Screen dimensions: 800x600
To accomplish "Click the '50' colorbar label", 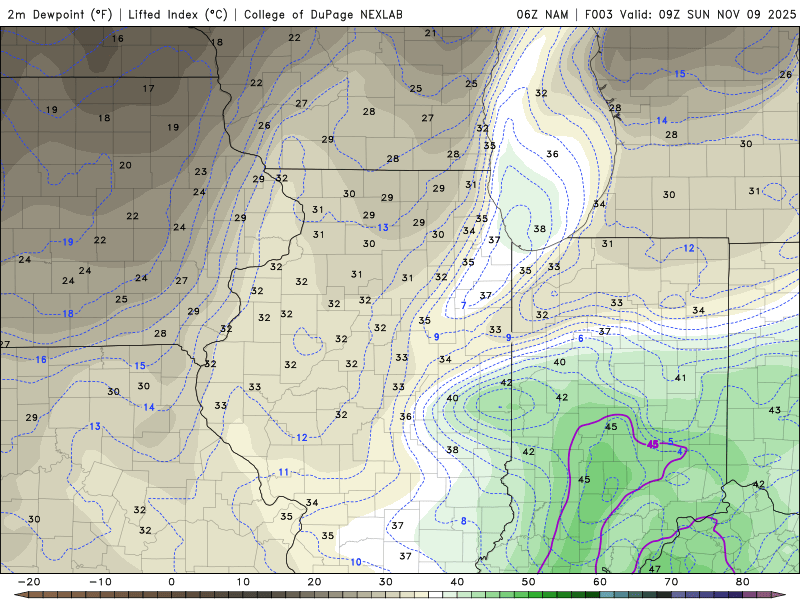I will click(529, 582).
